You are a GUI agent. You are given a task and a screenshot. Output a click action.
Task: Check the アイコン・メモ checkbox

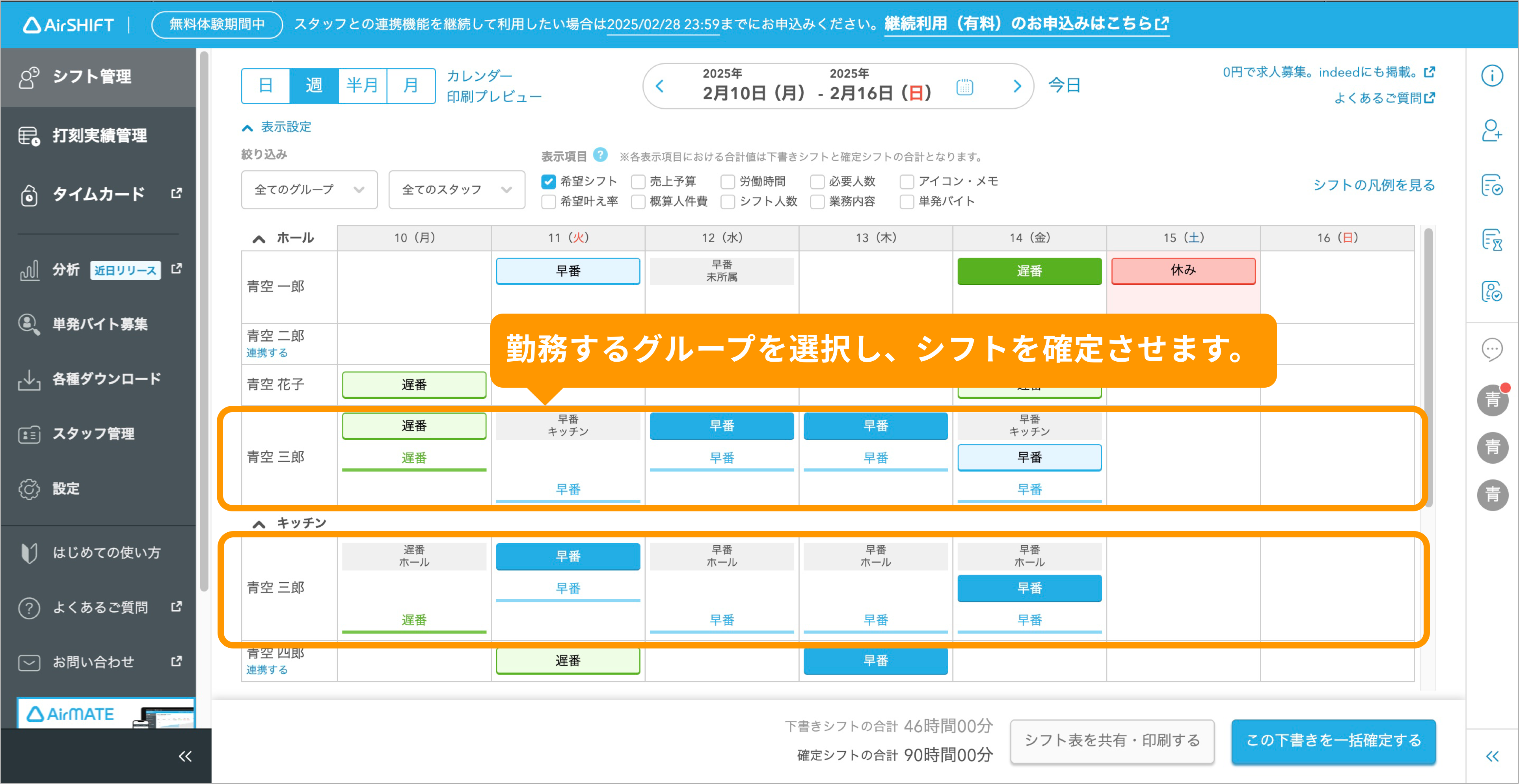[x=907, y=182]
